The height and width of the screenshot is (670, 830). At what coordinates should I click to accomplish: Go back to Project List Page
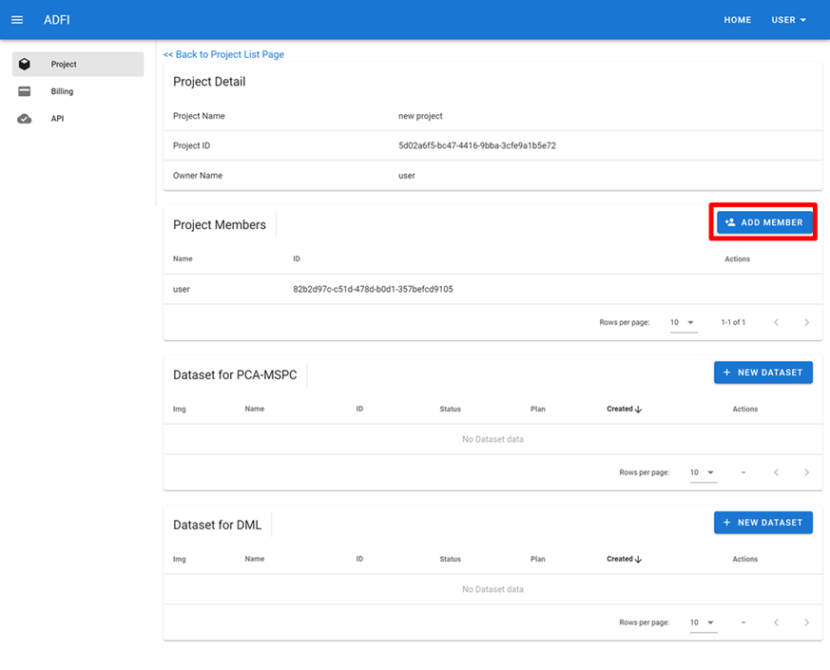pyautogui.click(x=224, y=54)
